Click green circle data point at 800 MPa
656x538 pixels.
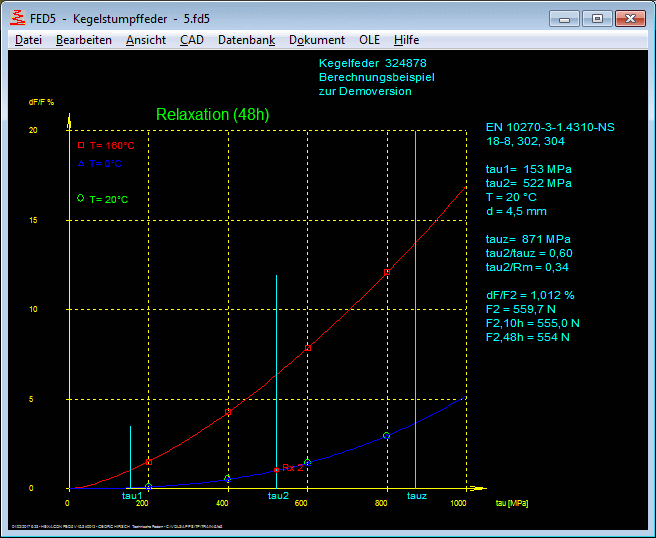point(387,436)
